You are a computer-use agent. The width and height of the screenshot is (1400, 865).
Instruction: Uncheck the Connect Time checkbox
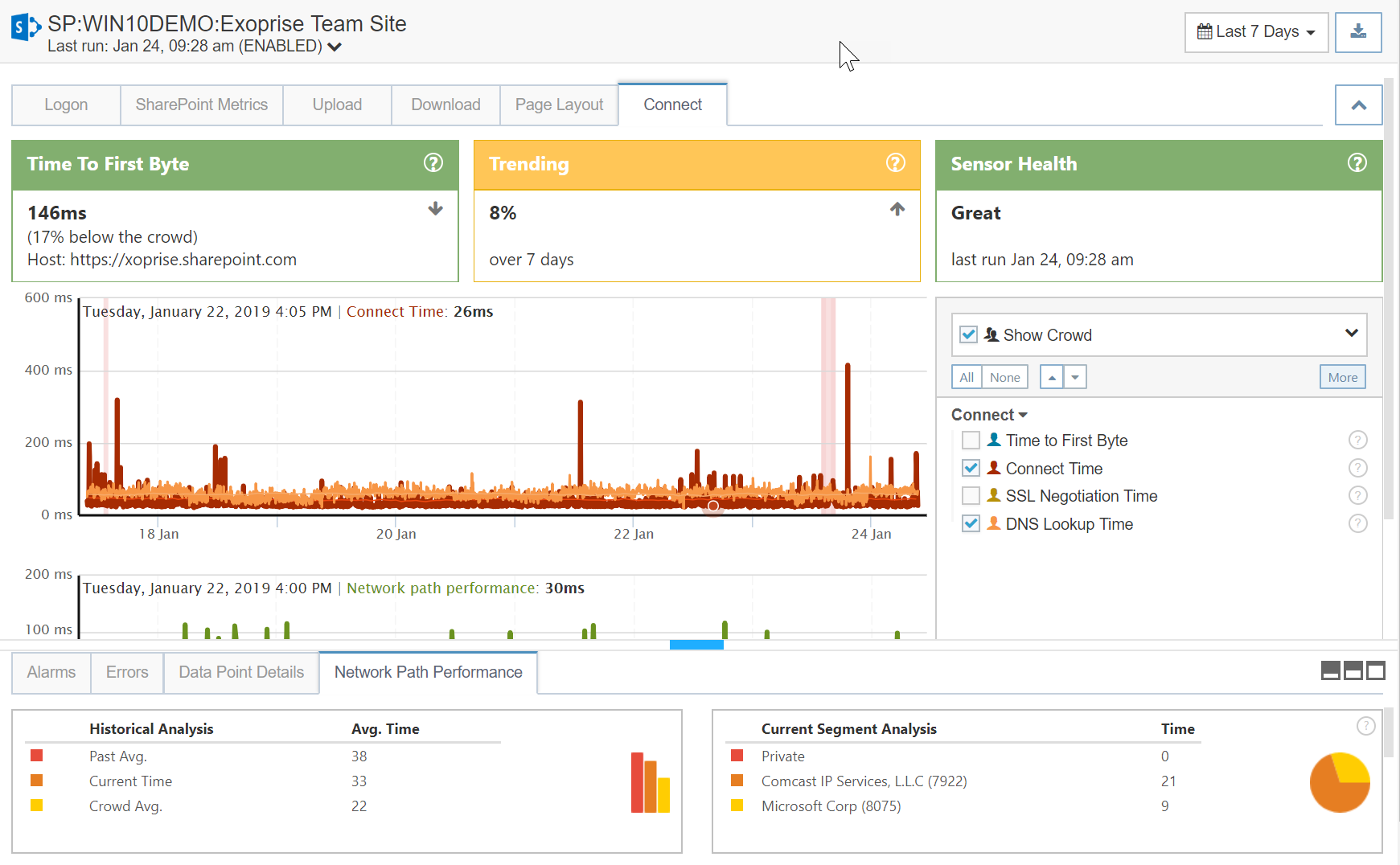coord(971,468)
